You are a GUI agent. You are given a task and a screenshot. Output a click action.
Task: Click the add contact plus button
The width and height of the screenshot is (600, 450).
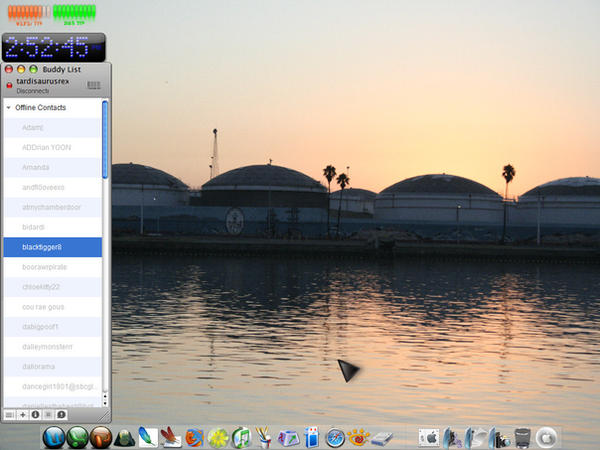click(23, 414)
